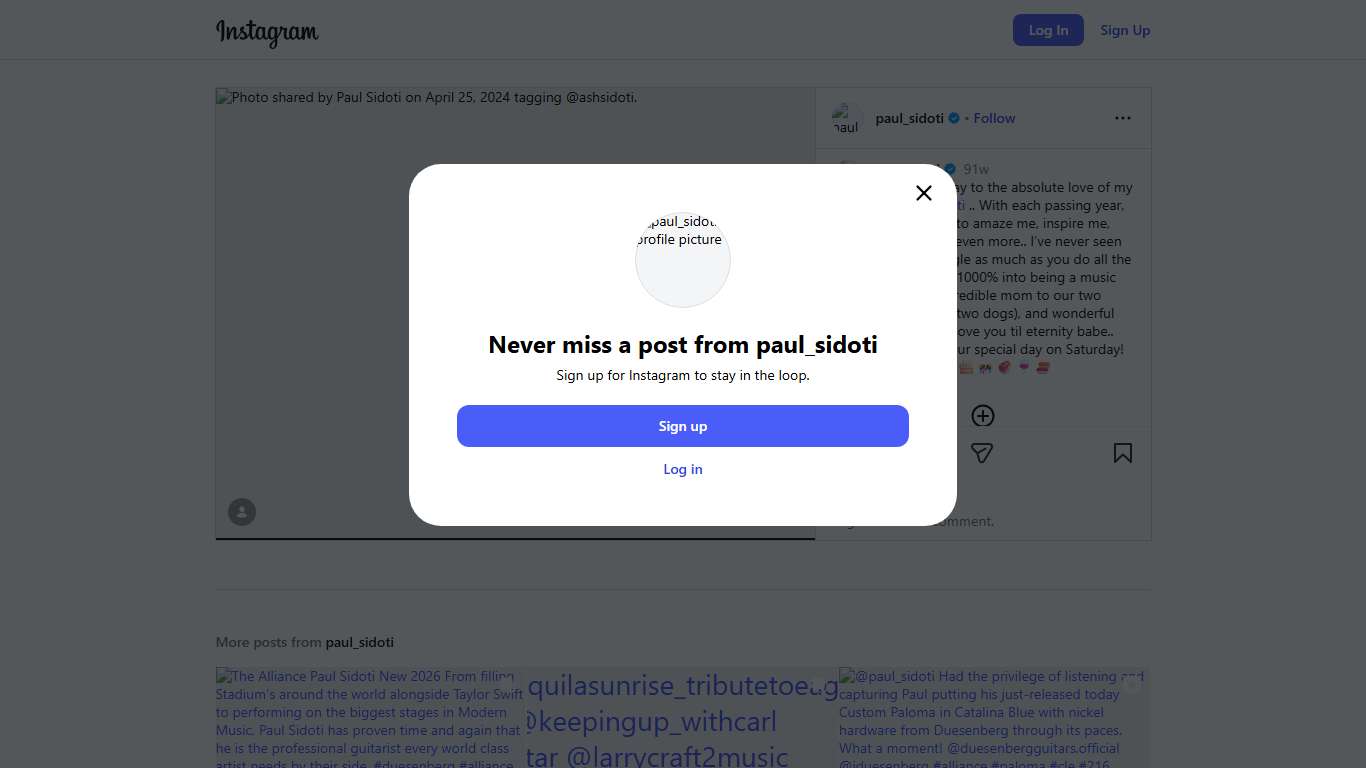Open the Sign Up link in header
This screenshot has height=768, width=1366.
(x=1125, y=30)
